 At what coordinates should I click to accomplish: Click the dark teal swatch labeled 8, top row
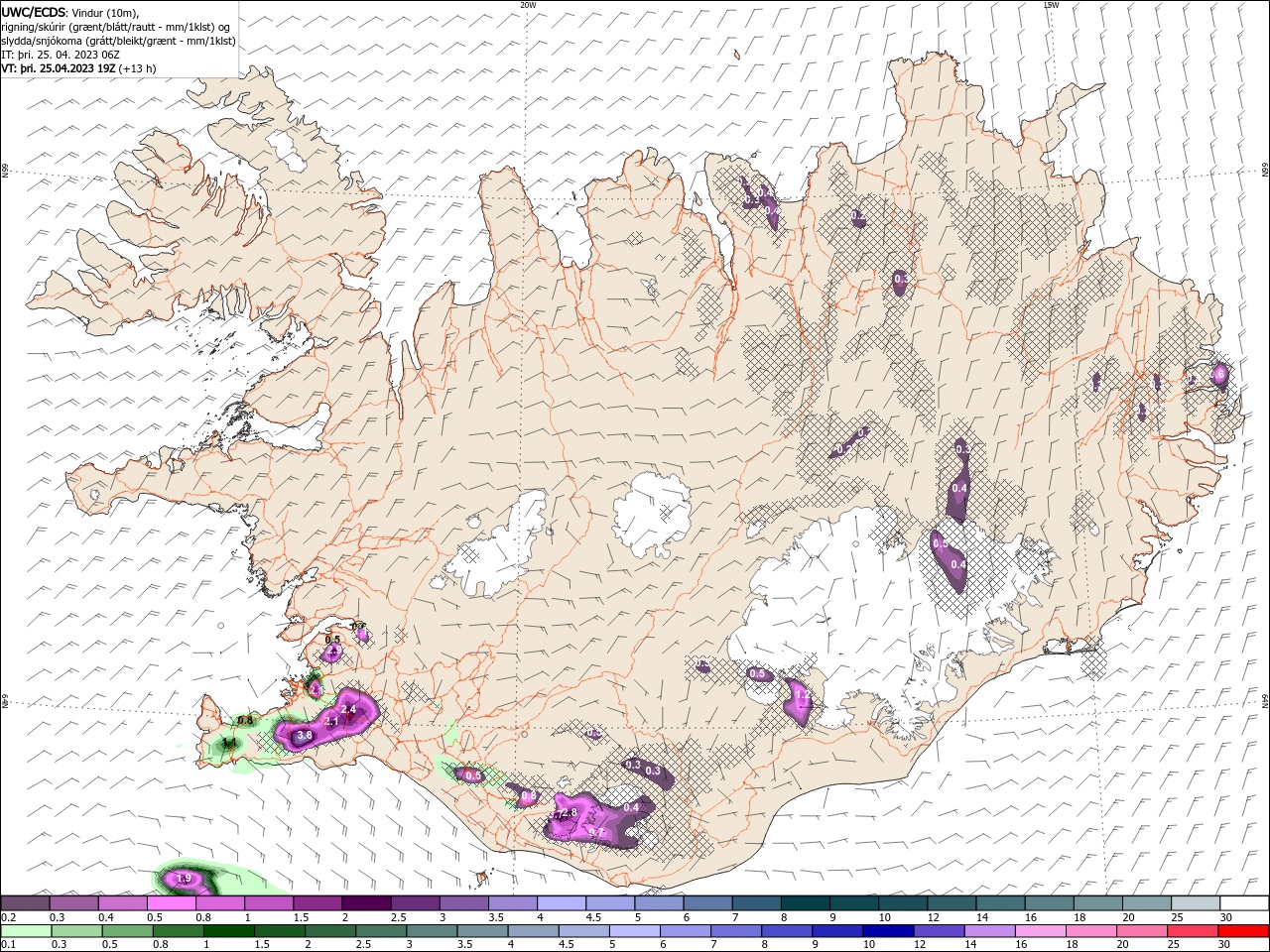pyautogui.click(x=806, y=903)
